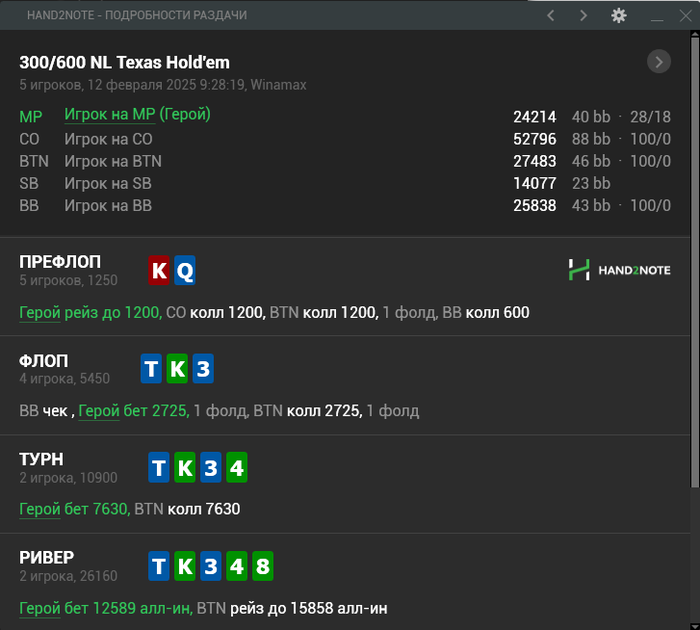Open the Hand2Note logo link

tap(619, 270)
